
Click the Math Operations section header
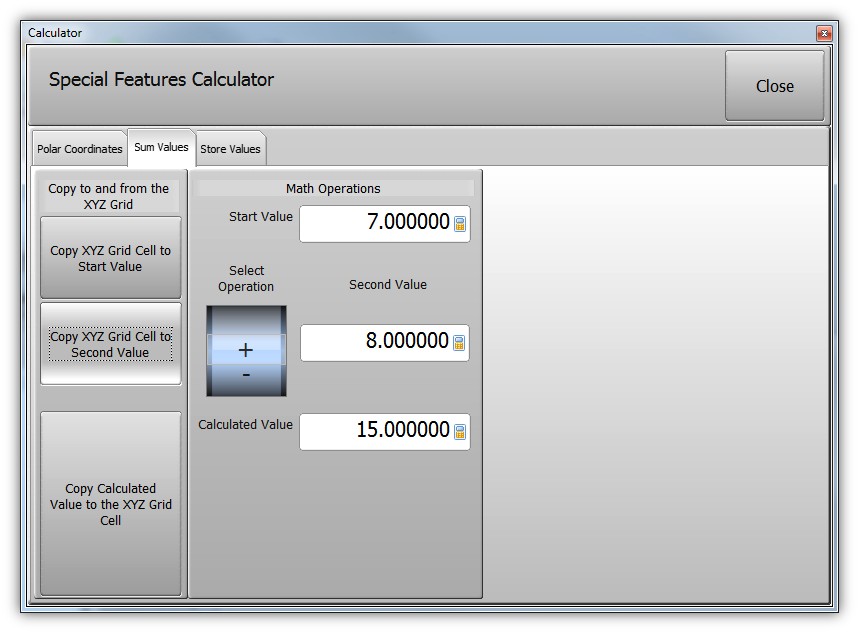pyautogui.click(x=333, y=188)
